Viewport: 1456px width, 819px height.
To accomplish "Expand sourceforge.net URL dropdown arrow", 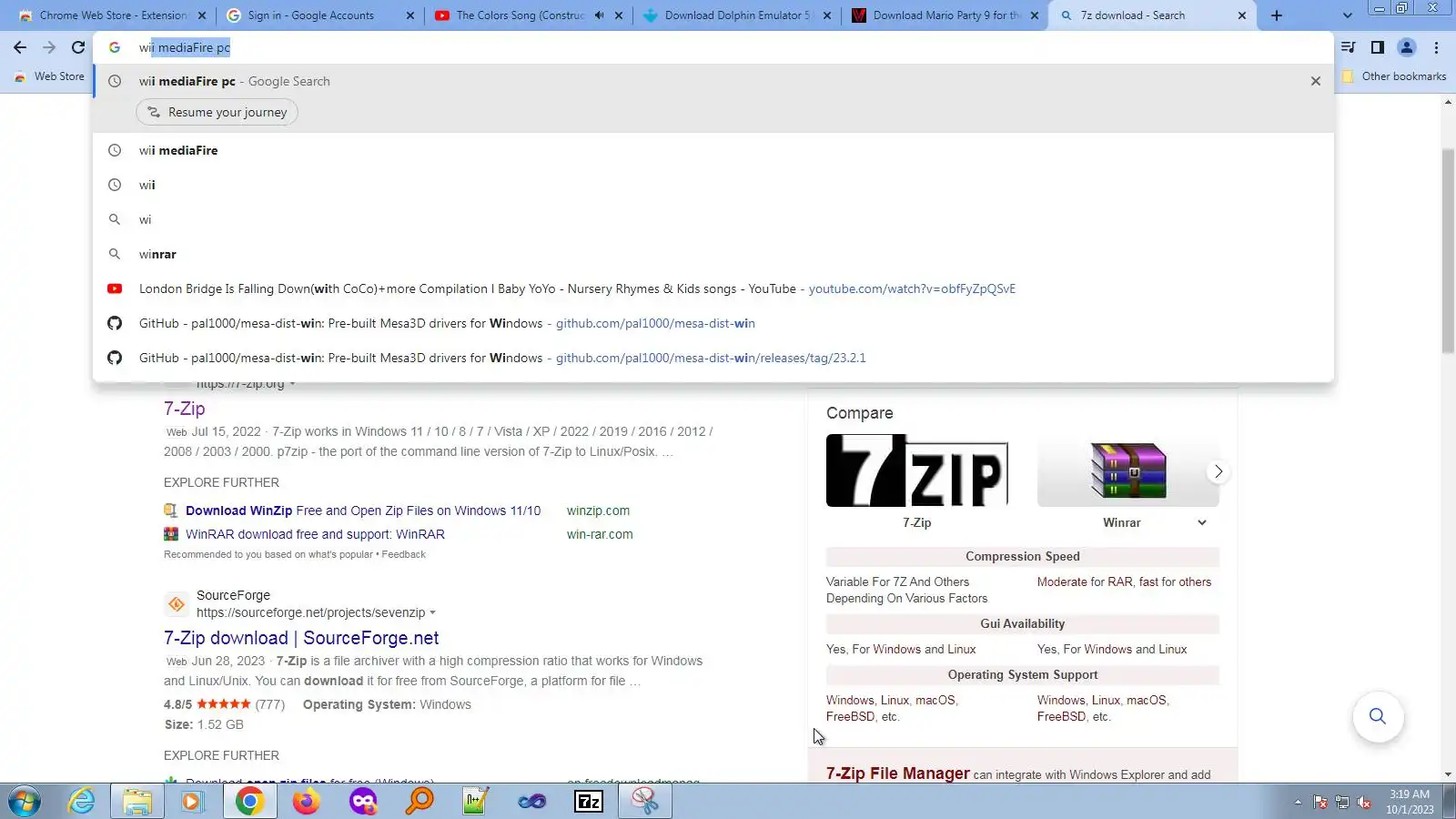I will coord(432,612).
